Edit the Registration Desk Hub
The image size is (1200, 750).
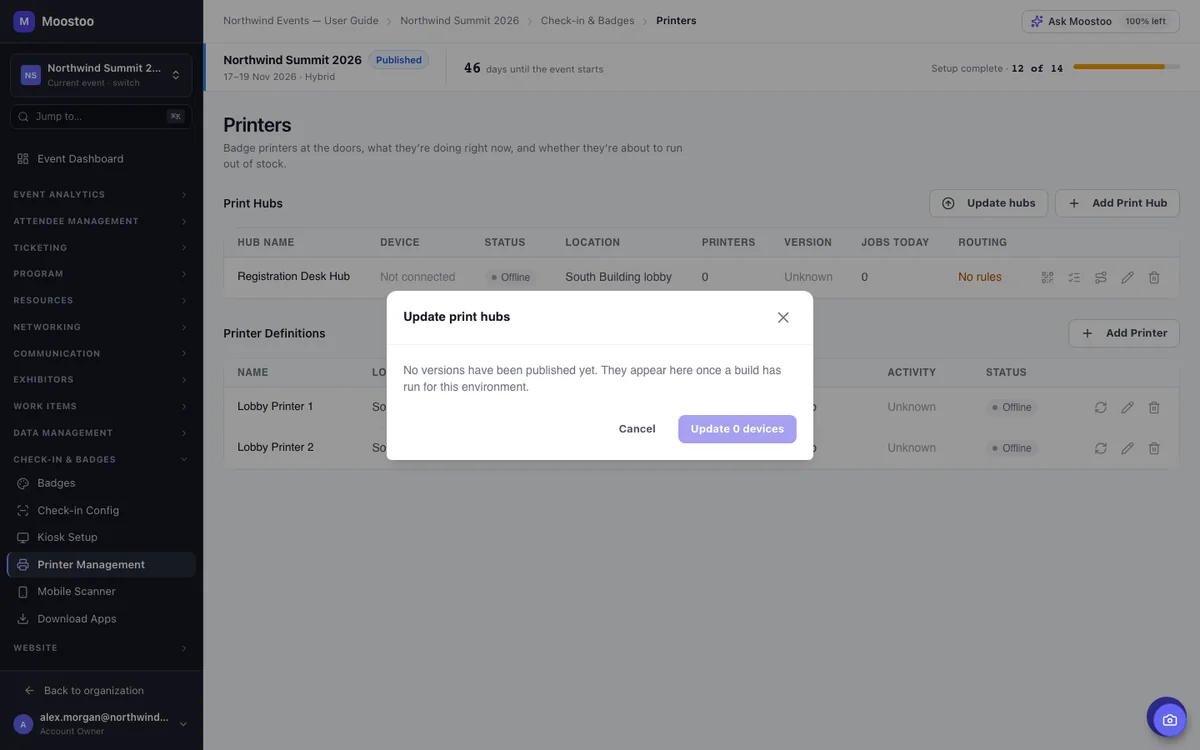[1127, 277]
